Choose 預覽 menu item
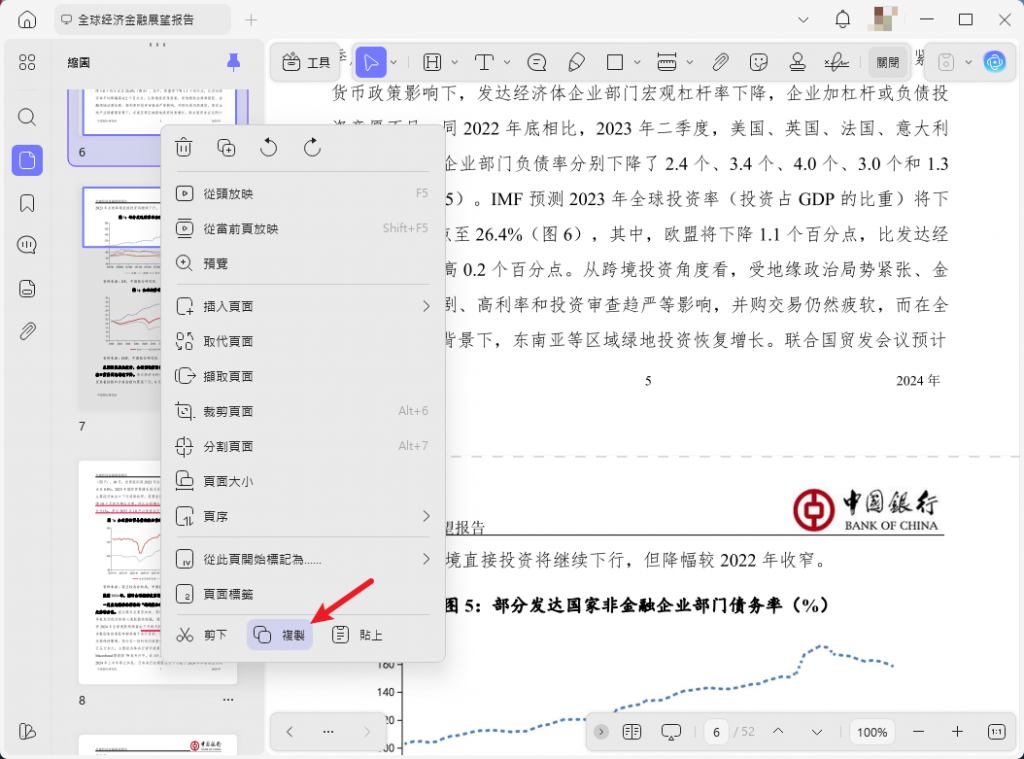The image size is (1024, 759). point(302,263)
